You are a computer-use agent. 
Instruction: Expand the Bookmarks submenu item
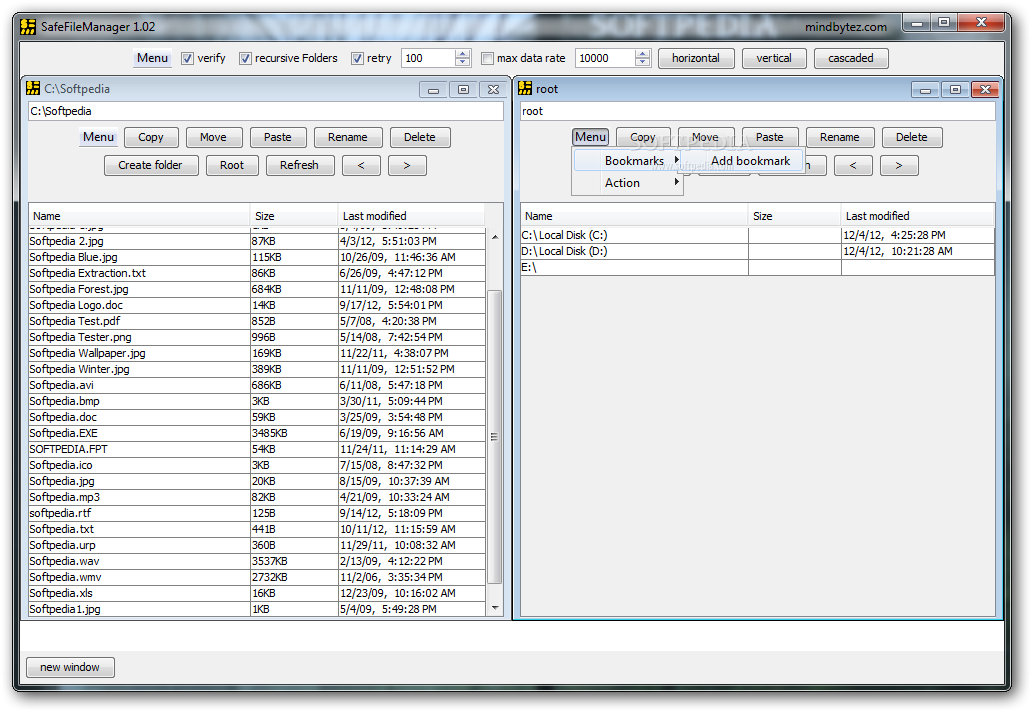click(x=627, y=161)
